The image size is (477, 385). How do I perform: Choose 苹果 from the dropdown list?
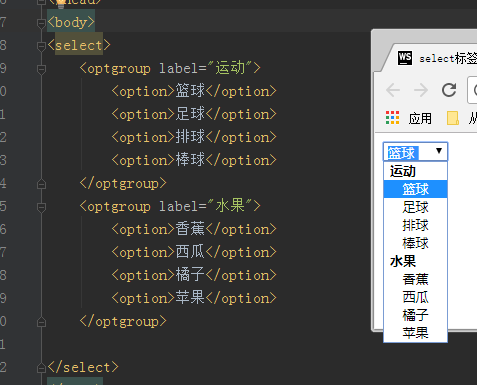tap(415, 333)
